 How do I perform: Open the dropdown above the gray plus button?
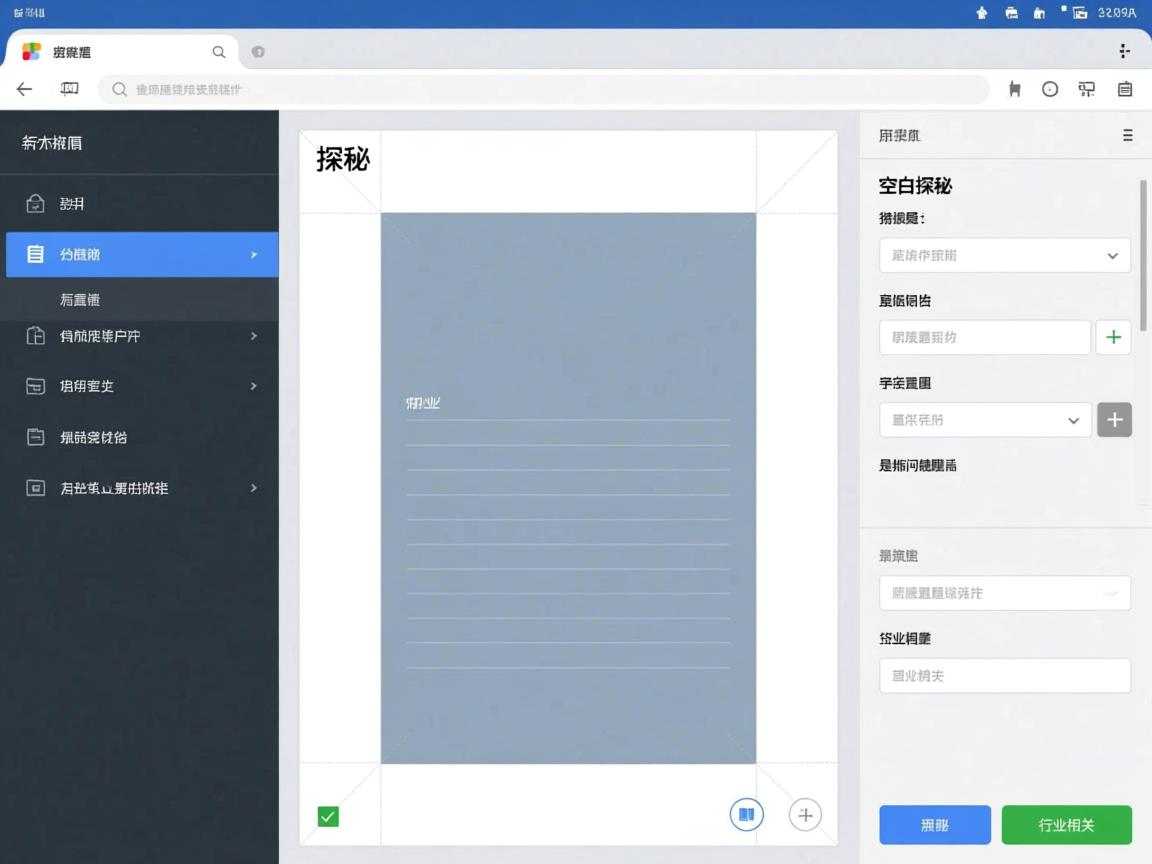click(x=984, y=420)
